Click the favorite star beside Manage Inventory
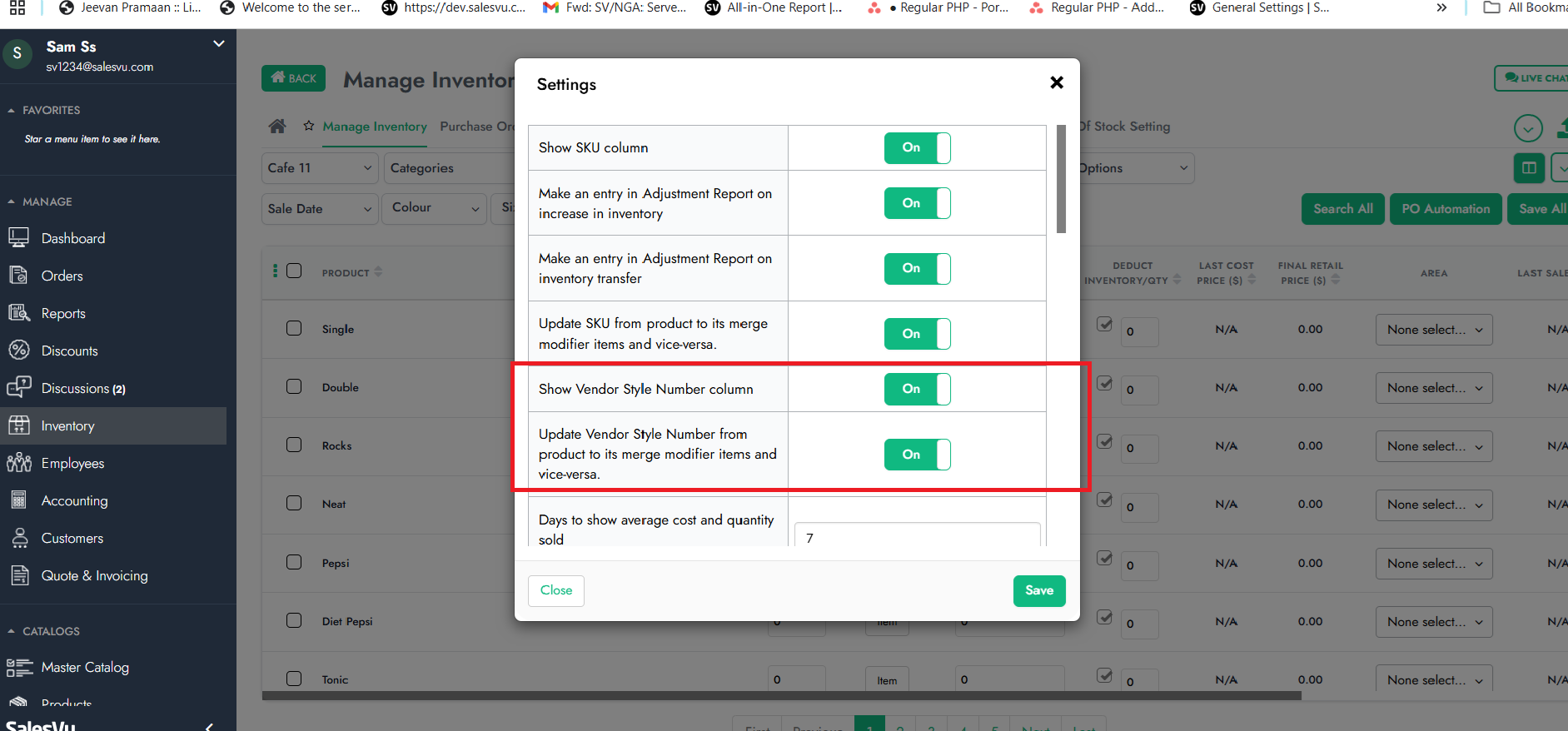This screenshot has height=731, width=1568. click(309, 127)
